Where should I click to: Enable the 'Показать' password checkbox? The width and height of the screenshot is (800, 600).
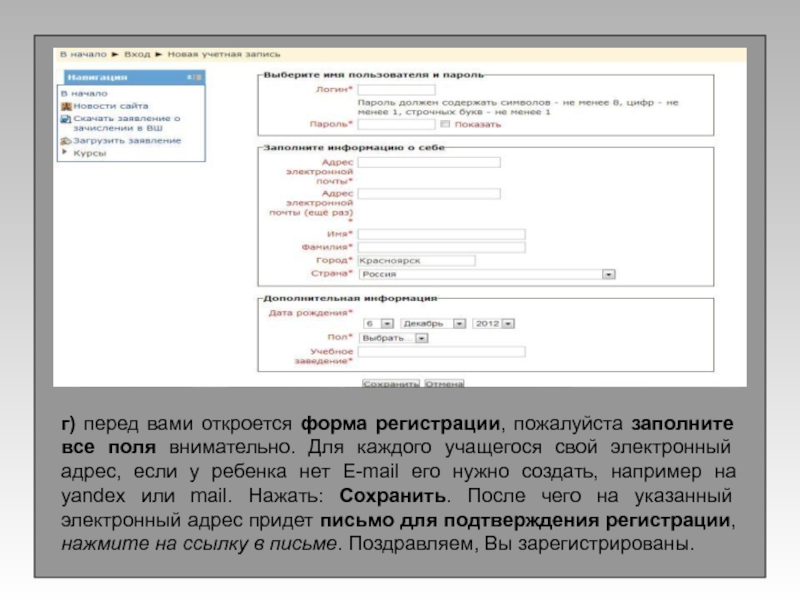pyautogui.click(x=445, y=124)
